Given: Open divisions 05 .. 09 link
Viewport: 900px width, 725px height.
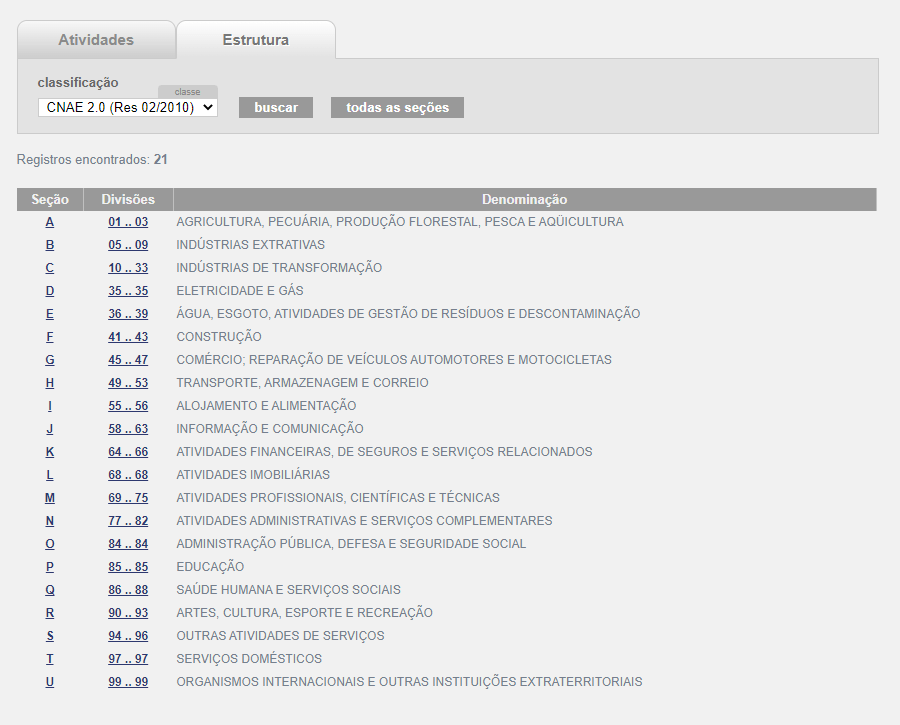Looking at the screenshot, I should 128,245.
